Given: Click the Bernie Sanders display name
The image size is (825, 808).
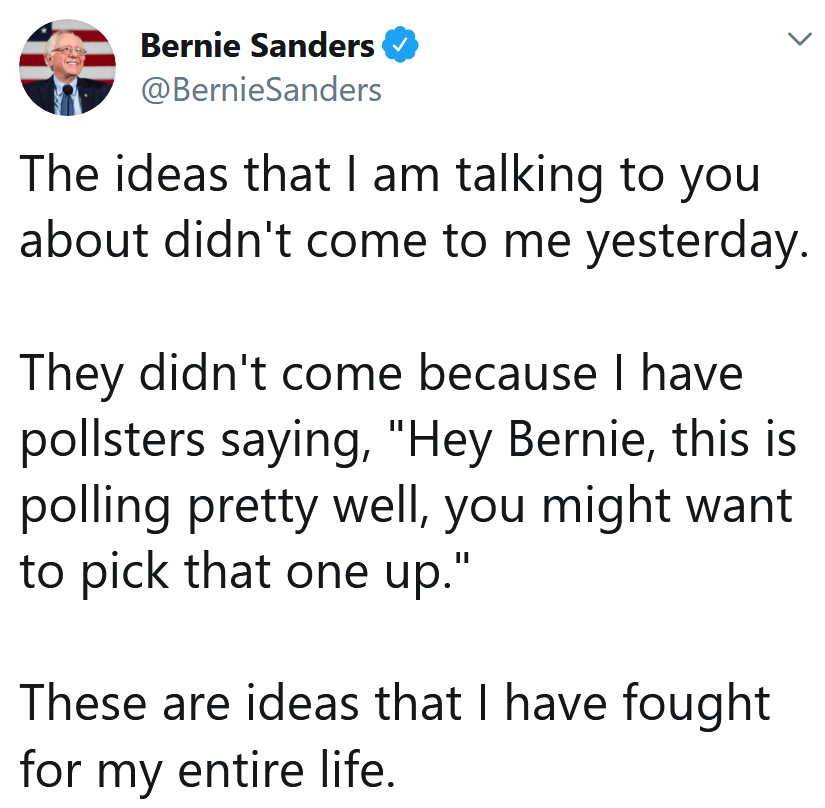Looking at the screenshot, I should 257,45.
